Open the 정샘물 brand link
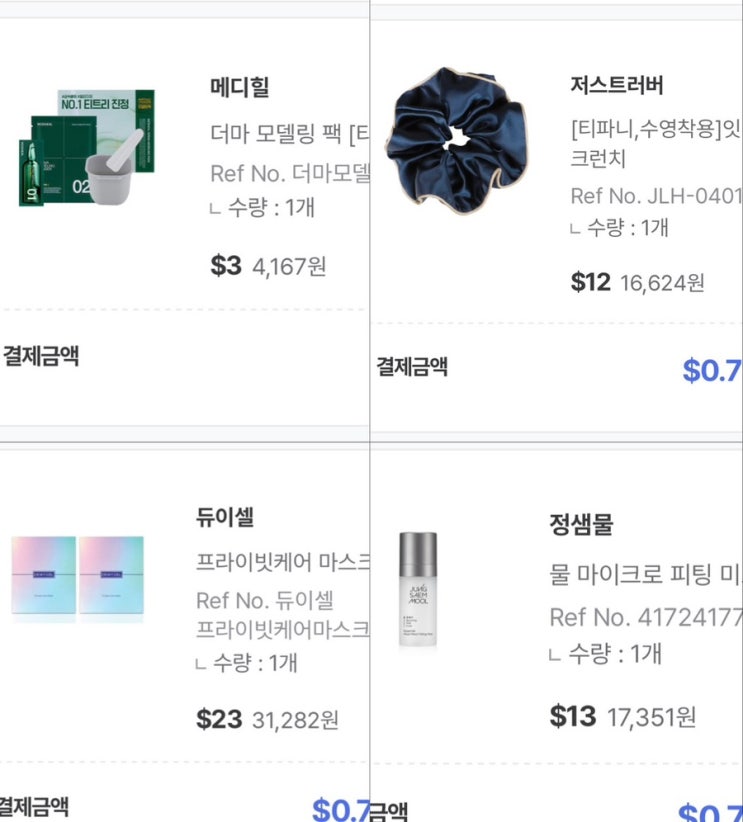This screenshot has width=743, height=822. (x=581, y=523)
